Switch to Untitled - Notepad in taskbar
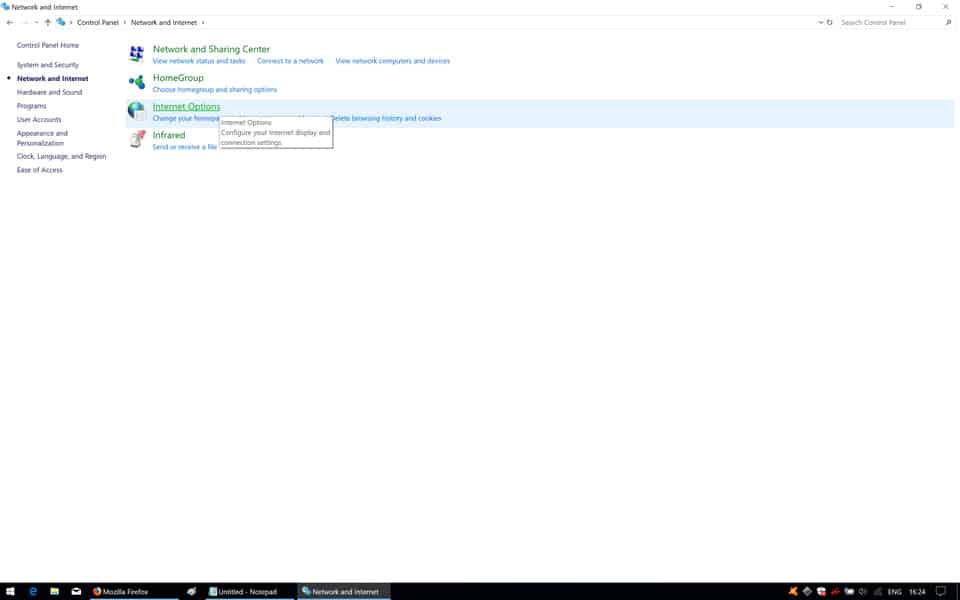Image resolution: width=960 pixels, height=600 pixels. (250, 591)
